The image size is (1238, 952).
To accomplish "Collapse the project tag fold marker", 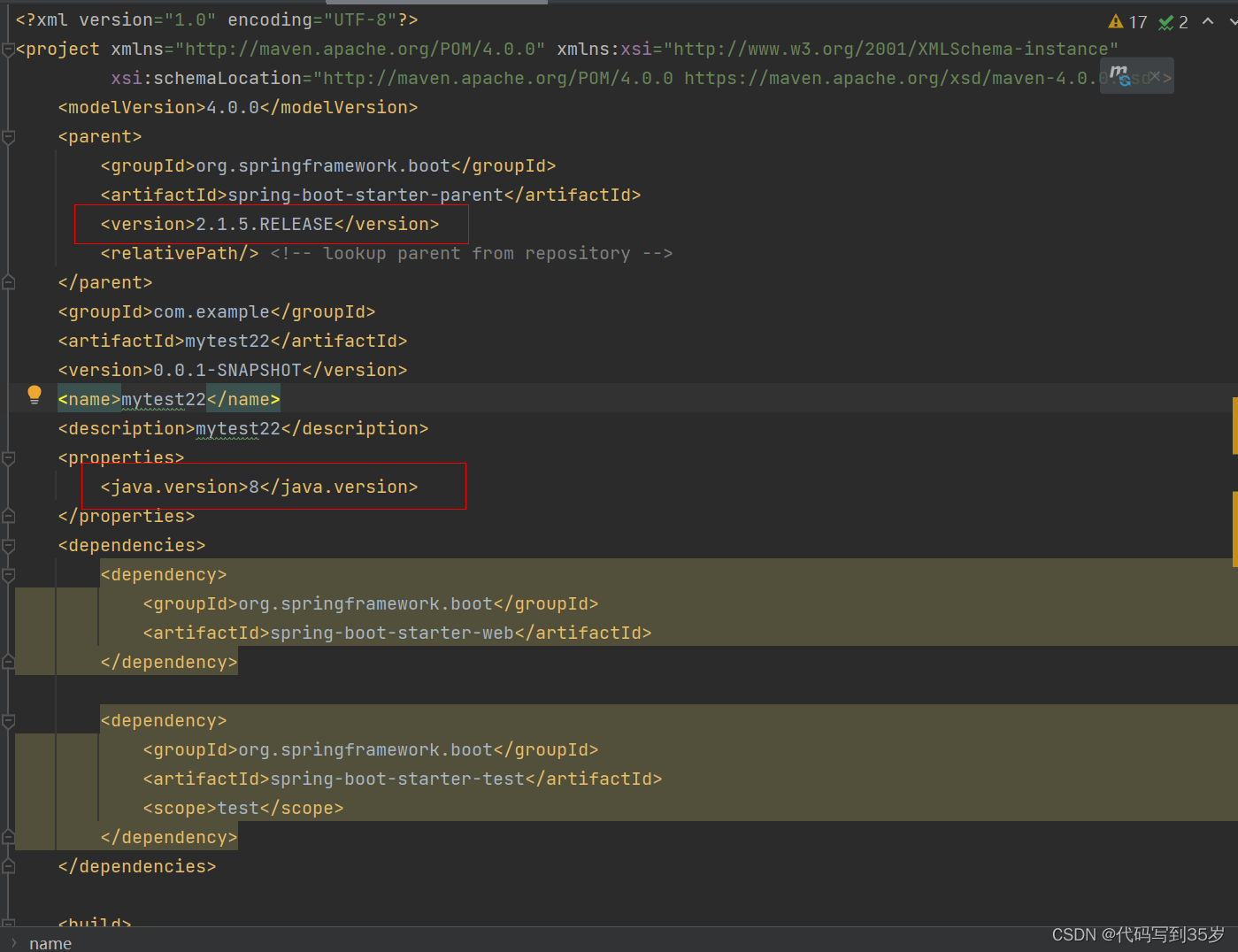I will coord(8,50).
